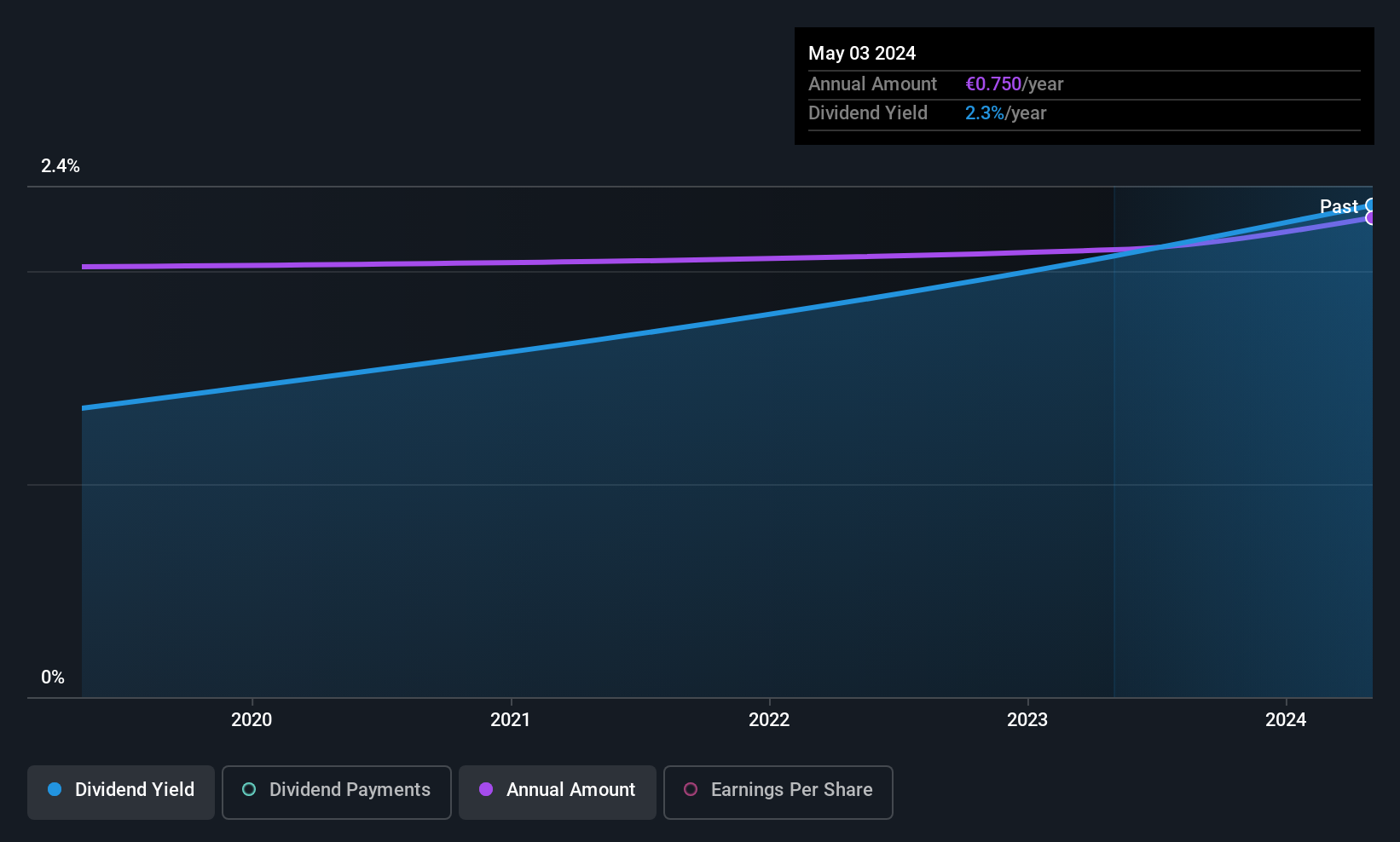
Task: Click the €0.750/year annual amount value
Action: click(1014, 84)
